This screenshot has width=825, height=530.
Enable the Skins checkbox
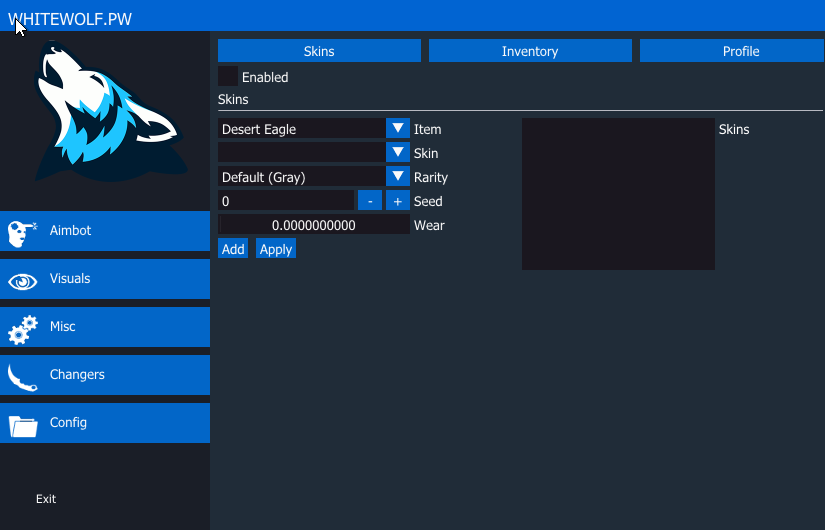pyautogui.click(x=228, y=76)
